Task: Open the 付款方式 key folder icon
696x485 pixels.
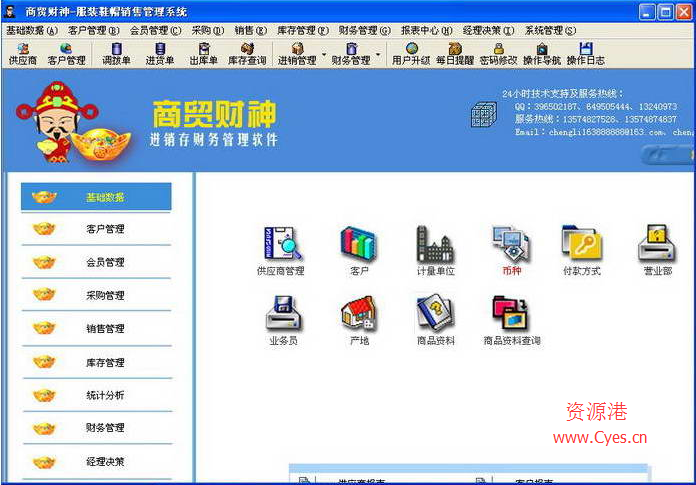Action: [582, 251]
